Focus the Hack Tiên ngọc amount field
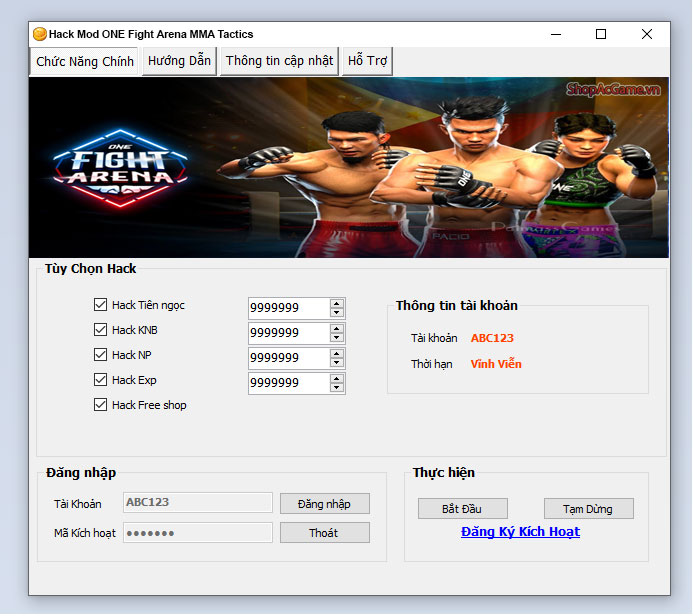The image size is (693, 616). pos(289,308)
